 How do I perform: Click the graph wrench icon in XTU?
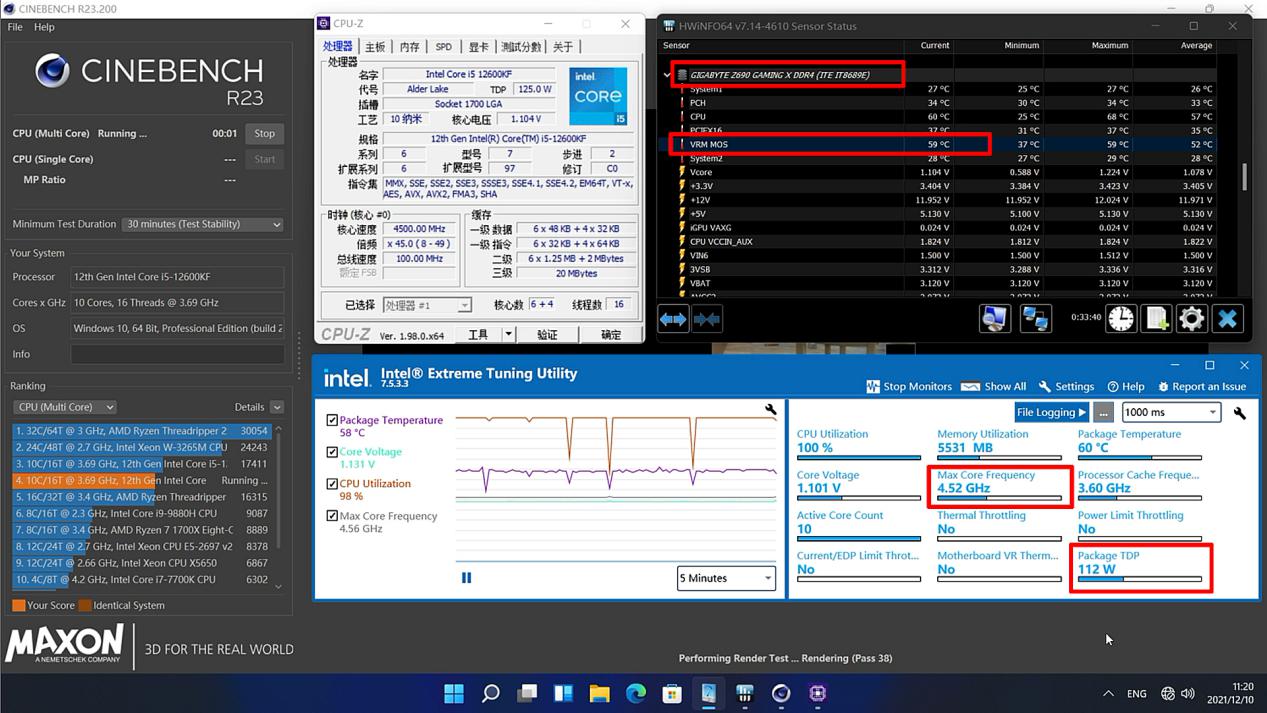771,410
